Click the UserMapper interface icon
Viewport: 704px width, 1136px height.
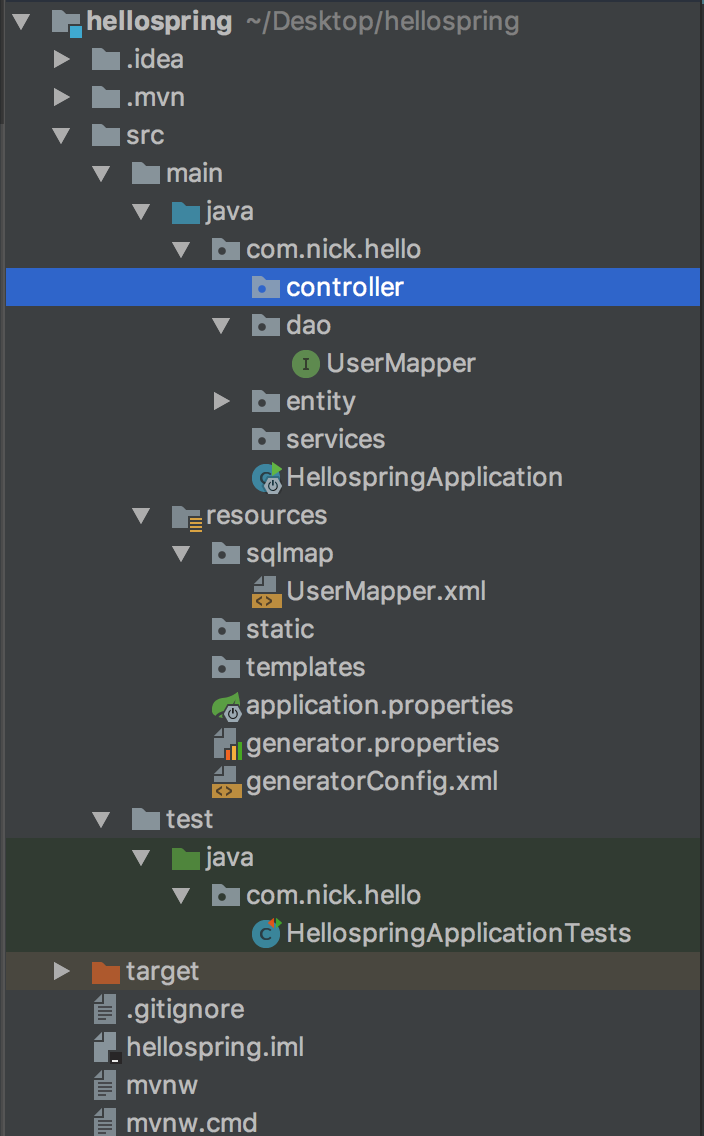(306, 364)
